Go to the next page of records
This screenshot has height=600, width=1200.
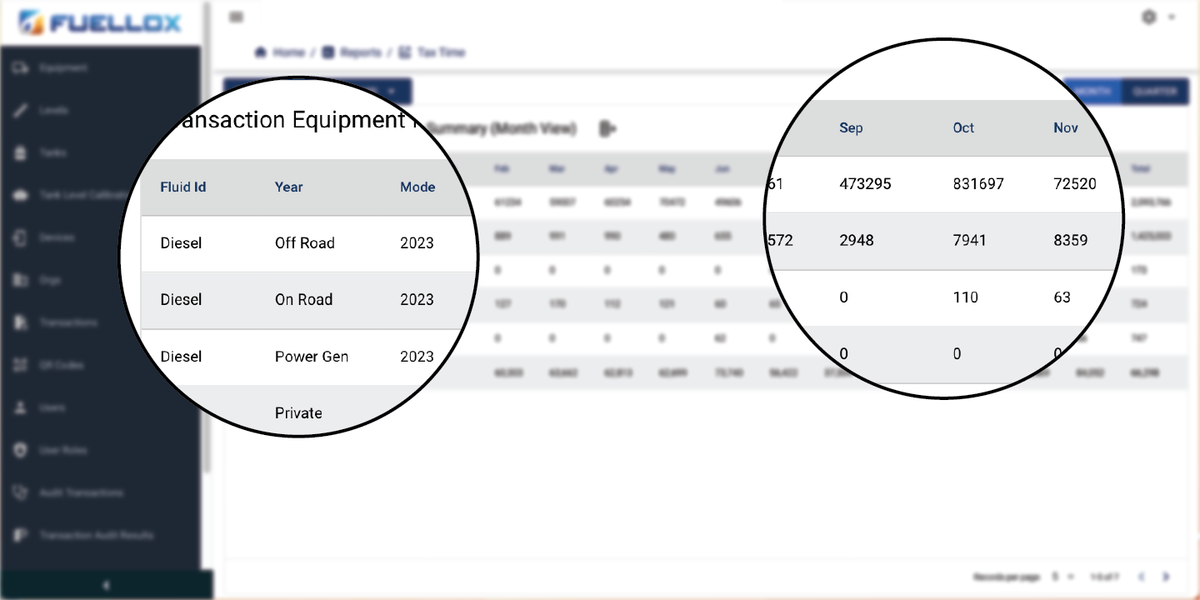click(x=1166, y=577)
